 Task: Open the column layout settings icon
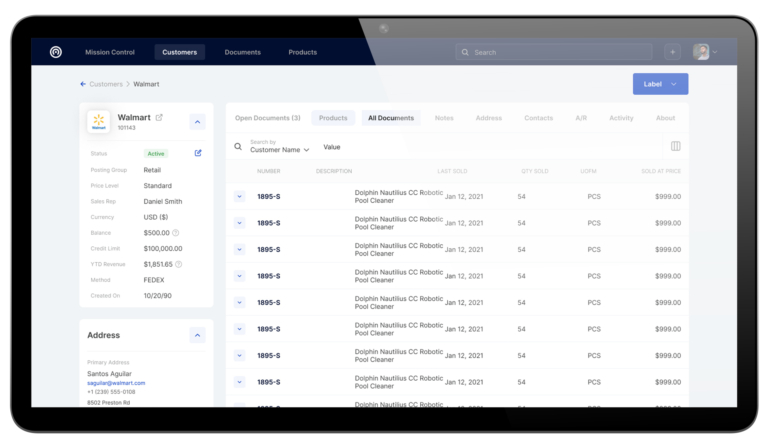click(x=675, y=146)
